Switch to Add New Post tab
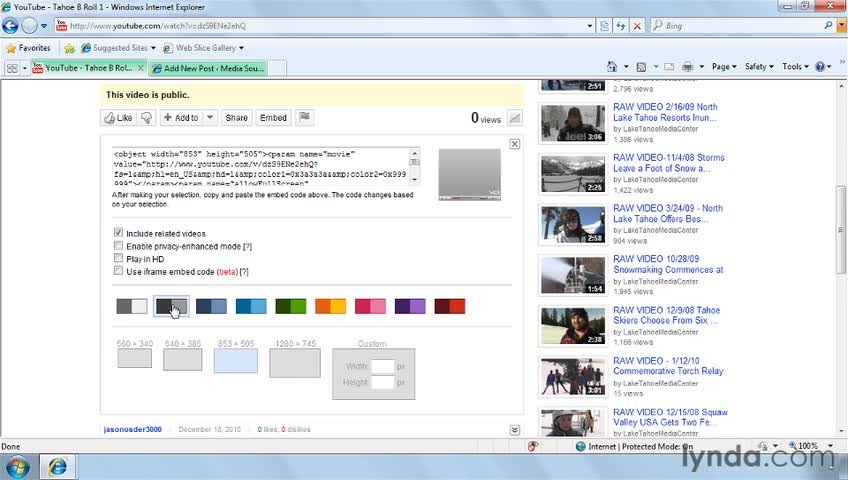Screen dimensions: 848x480 [209, 68]
